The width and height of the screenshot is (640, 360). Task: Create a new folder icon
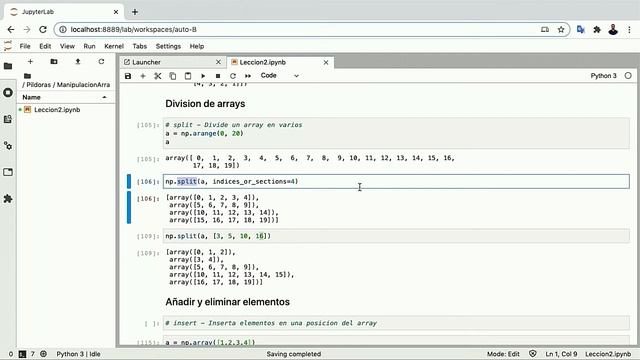pyautogui.click(x=54, y=62)
